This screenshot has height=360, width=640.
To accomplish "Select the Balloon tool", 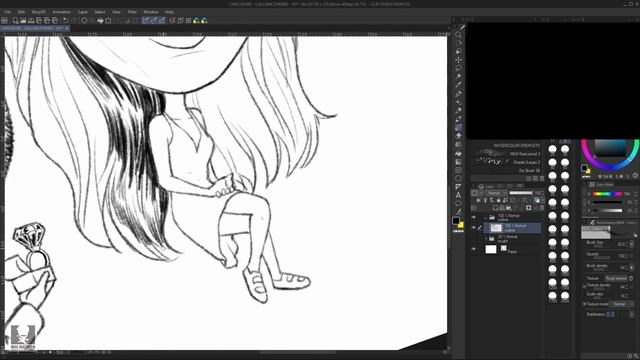I will click(x=458, y=203).
